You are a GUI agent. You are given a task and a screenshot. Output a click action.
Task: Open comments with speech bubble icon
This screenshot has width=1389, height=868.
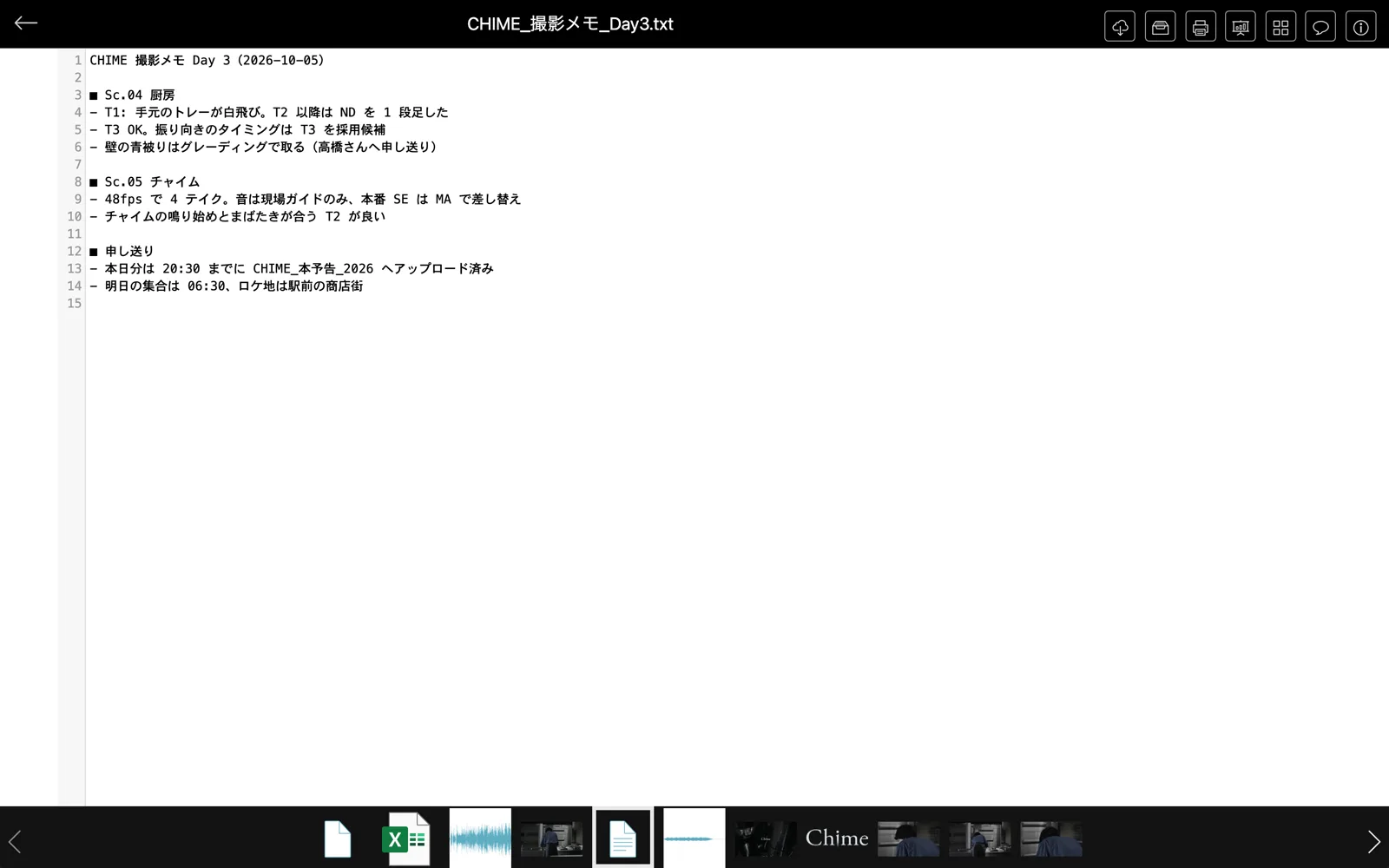pos(1320,27)
